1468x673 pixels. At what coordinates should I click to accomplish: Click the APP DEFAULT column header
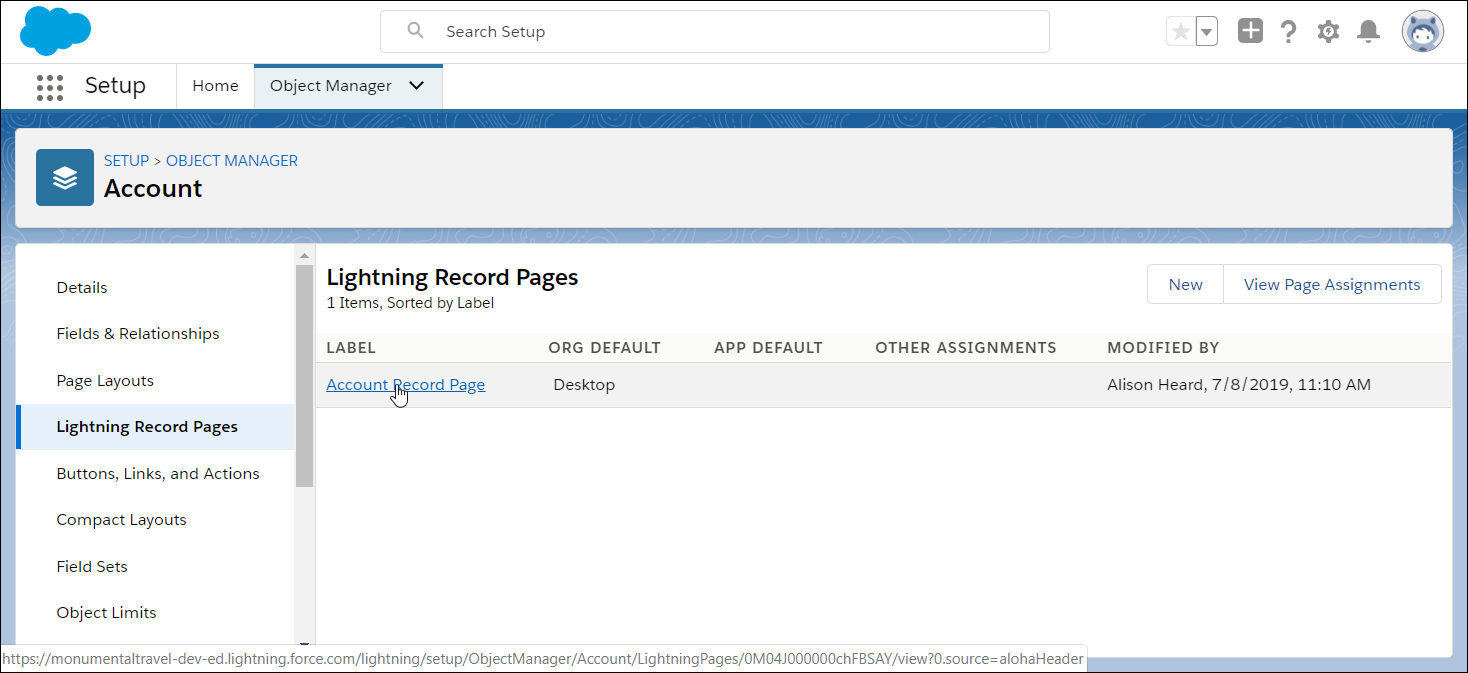click(768, 348)
